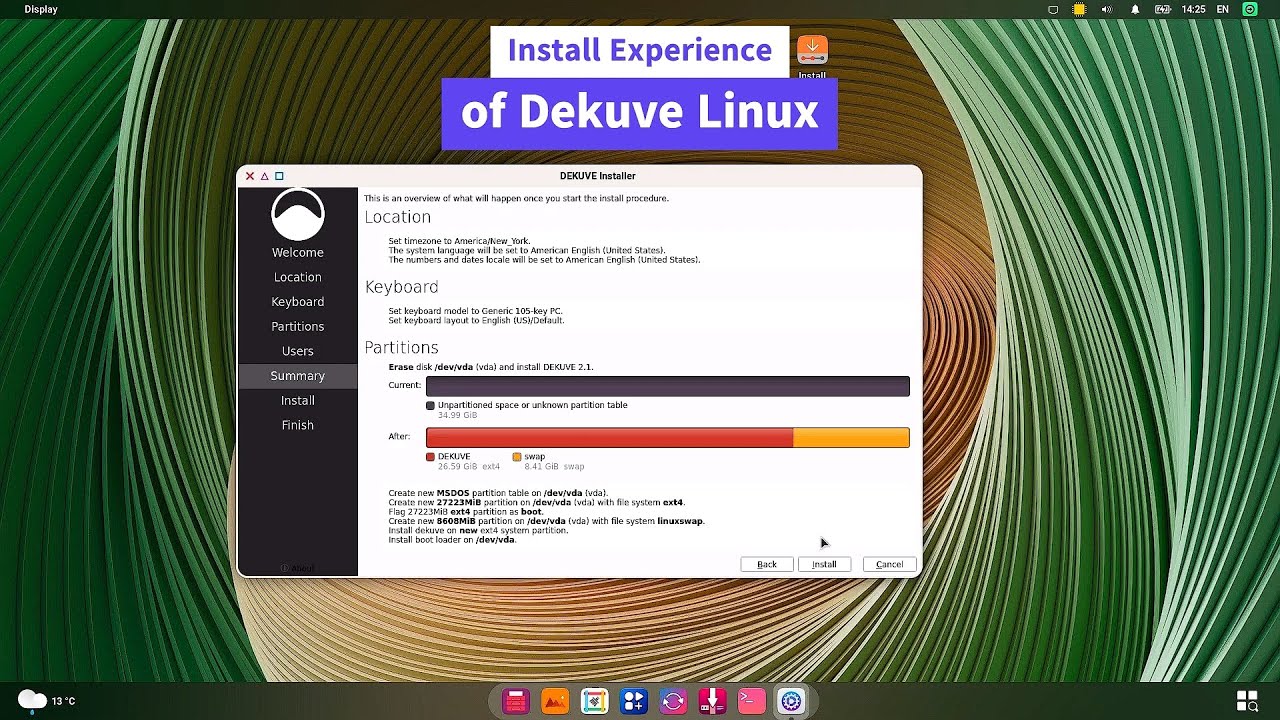Click the orange swap legend swatch
This screenshot has height=720, width=1280.
517,457
